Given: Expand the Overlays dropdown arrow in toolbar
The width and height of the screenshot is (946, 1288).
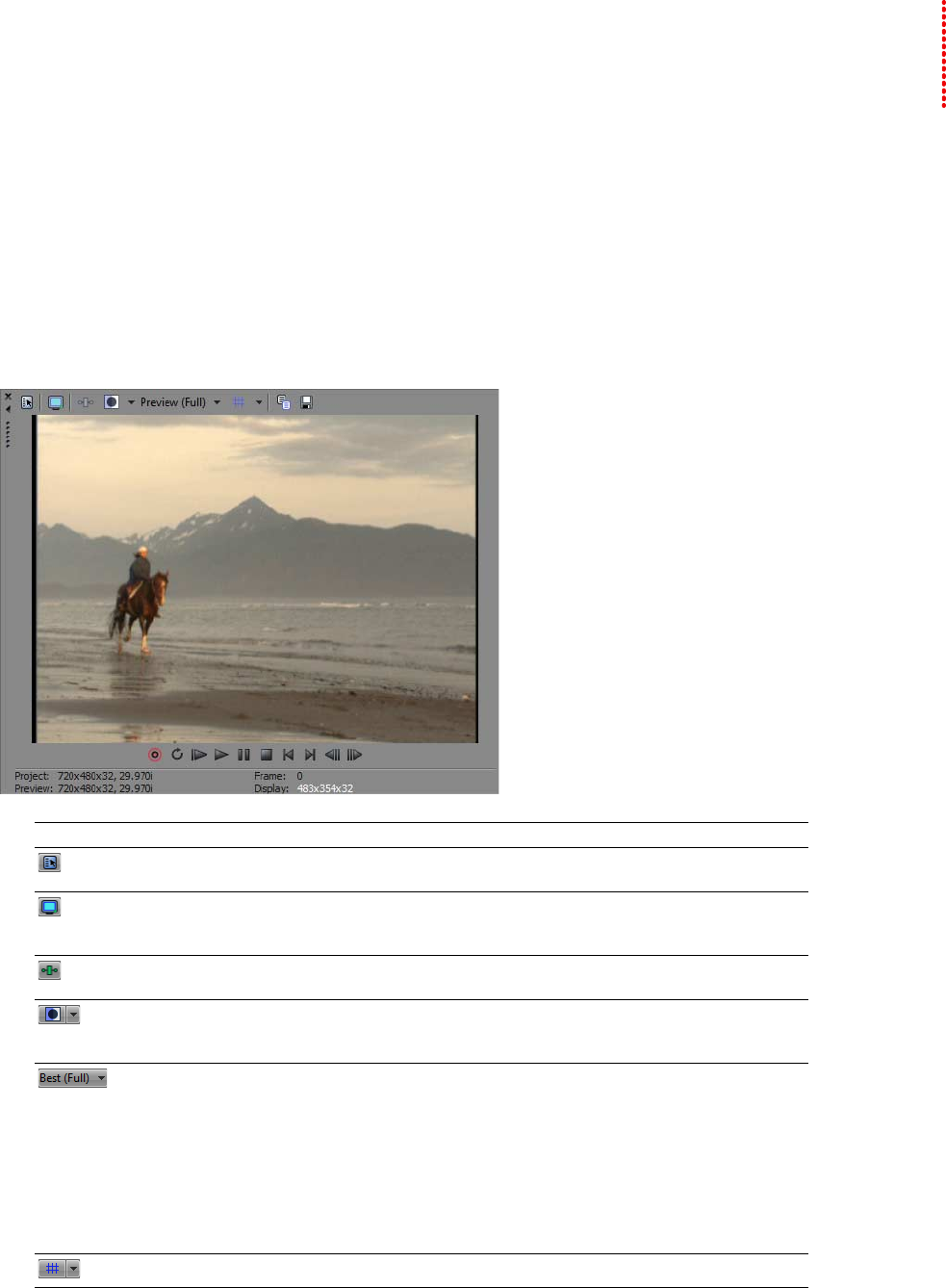Looking at the screenshot, I should [x=259, y=402].
